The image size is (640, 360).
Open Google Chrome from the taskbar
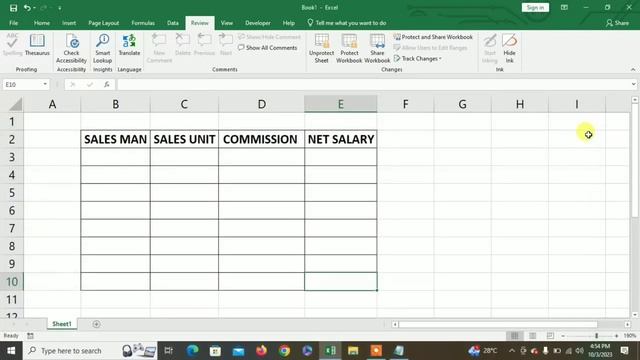[x=284, y=351]
